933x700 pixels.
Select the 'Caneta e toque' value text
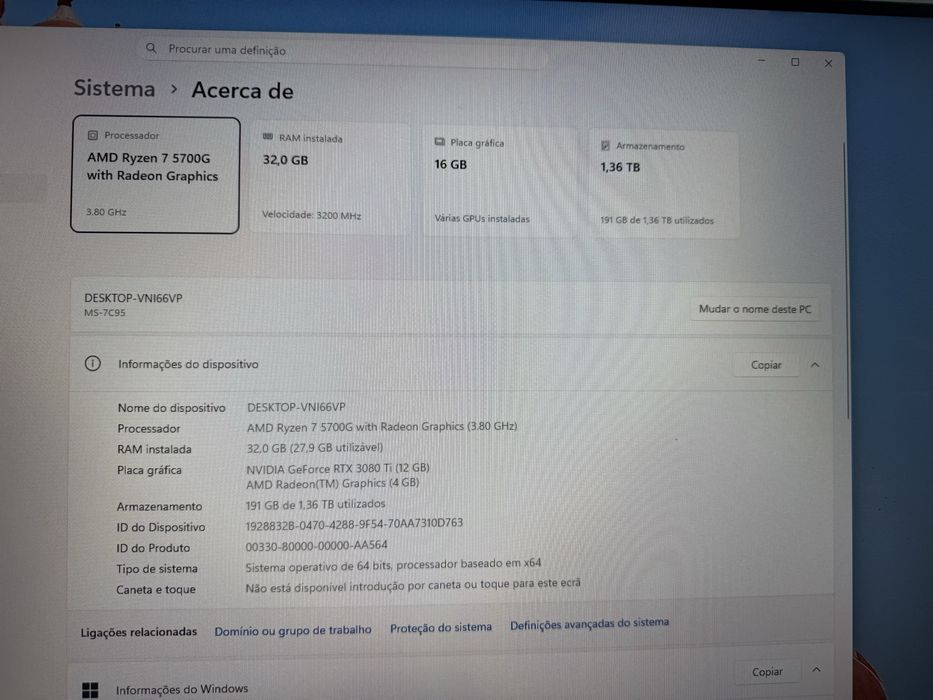coord(413,586)
